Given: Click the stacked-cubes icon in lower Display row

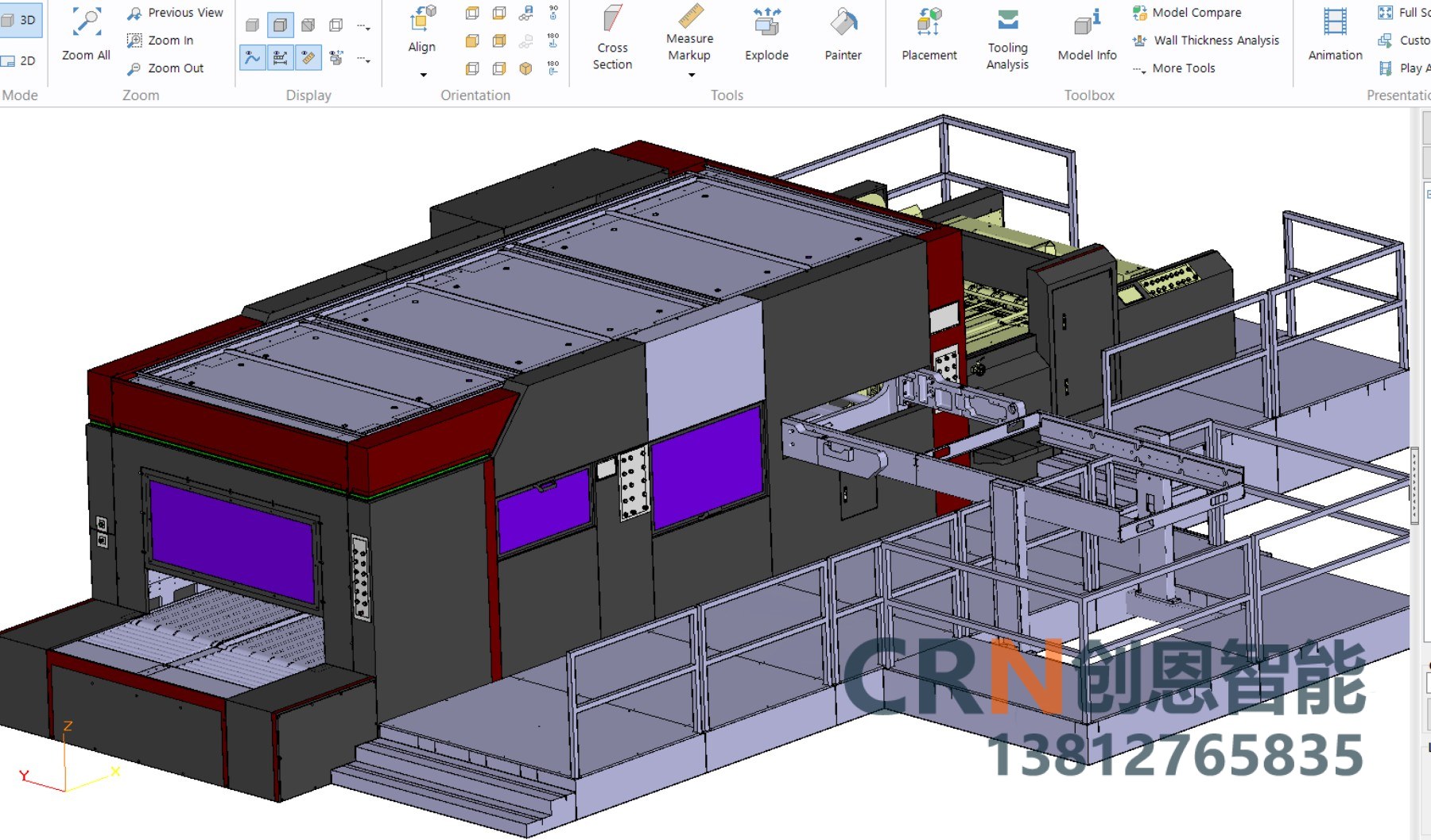Looking at the screenshot, I should pos(336,57).
